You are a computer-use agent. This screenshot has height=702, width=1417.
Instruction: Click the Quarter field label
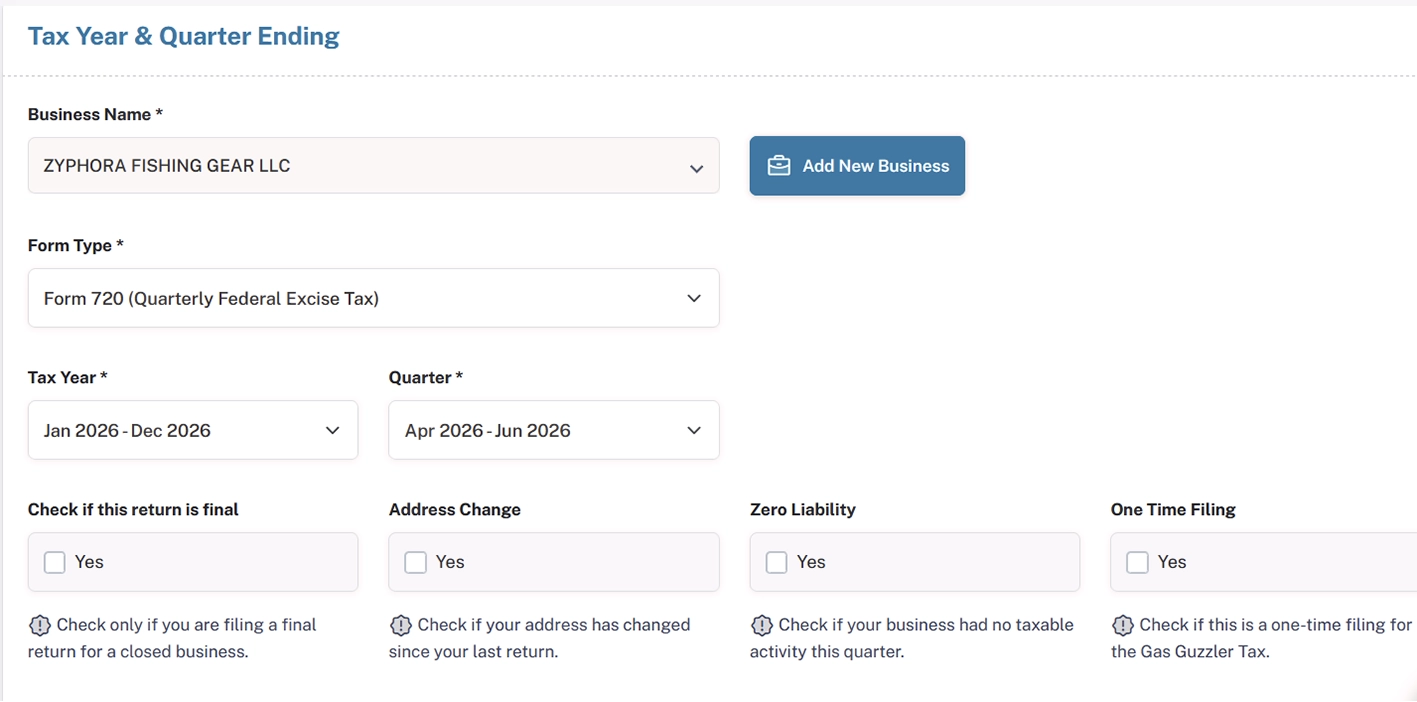pos(426,377)
